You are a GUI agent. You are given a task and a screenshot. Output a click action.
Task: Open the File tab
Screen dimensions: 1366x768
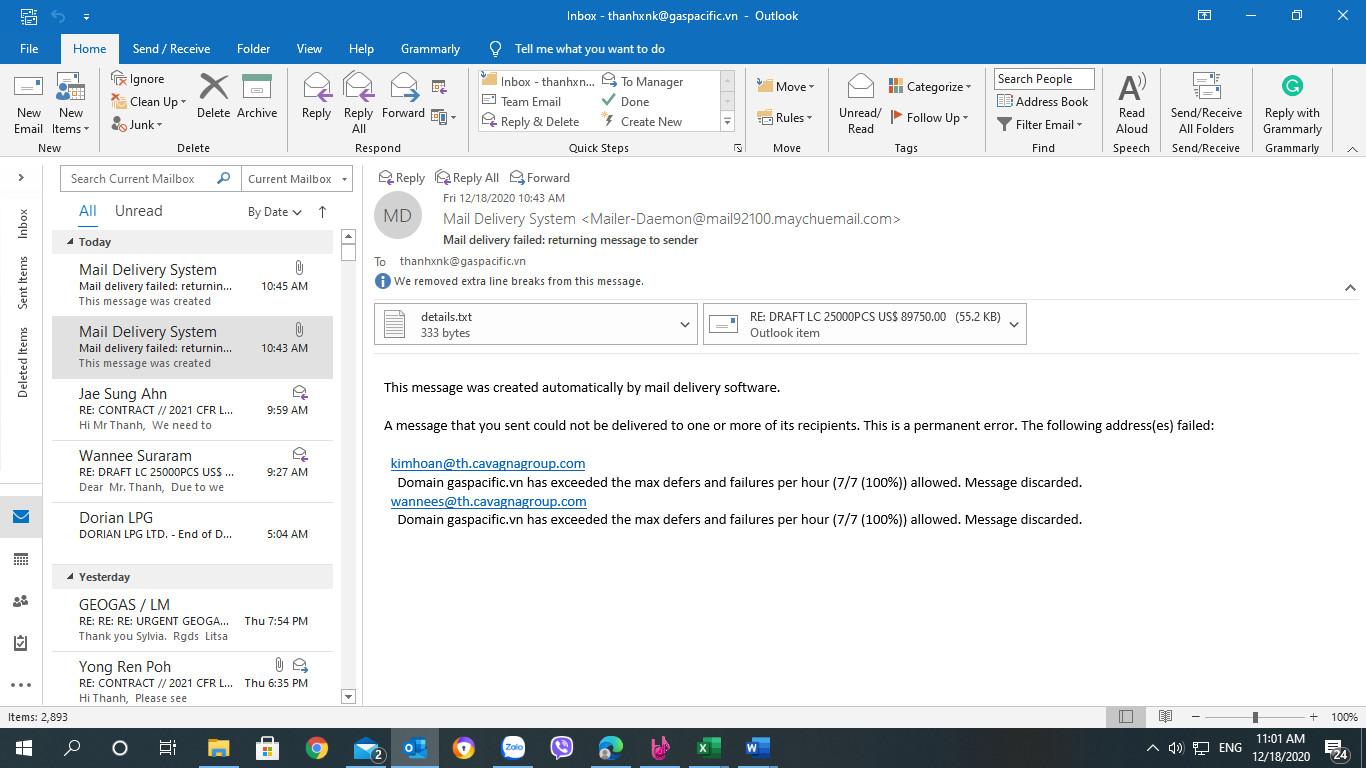click(x=29, y=49)
